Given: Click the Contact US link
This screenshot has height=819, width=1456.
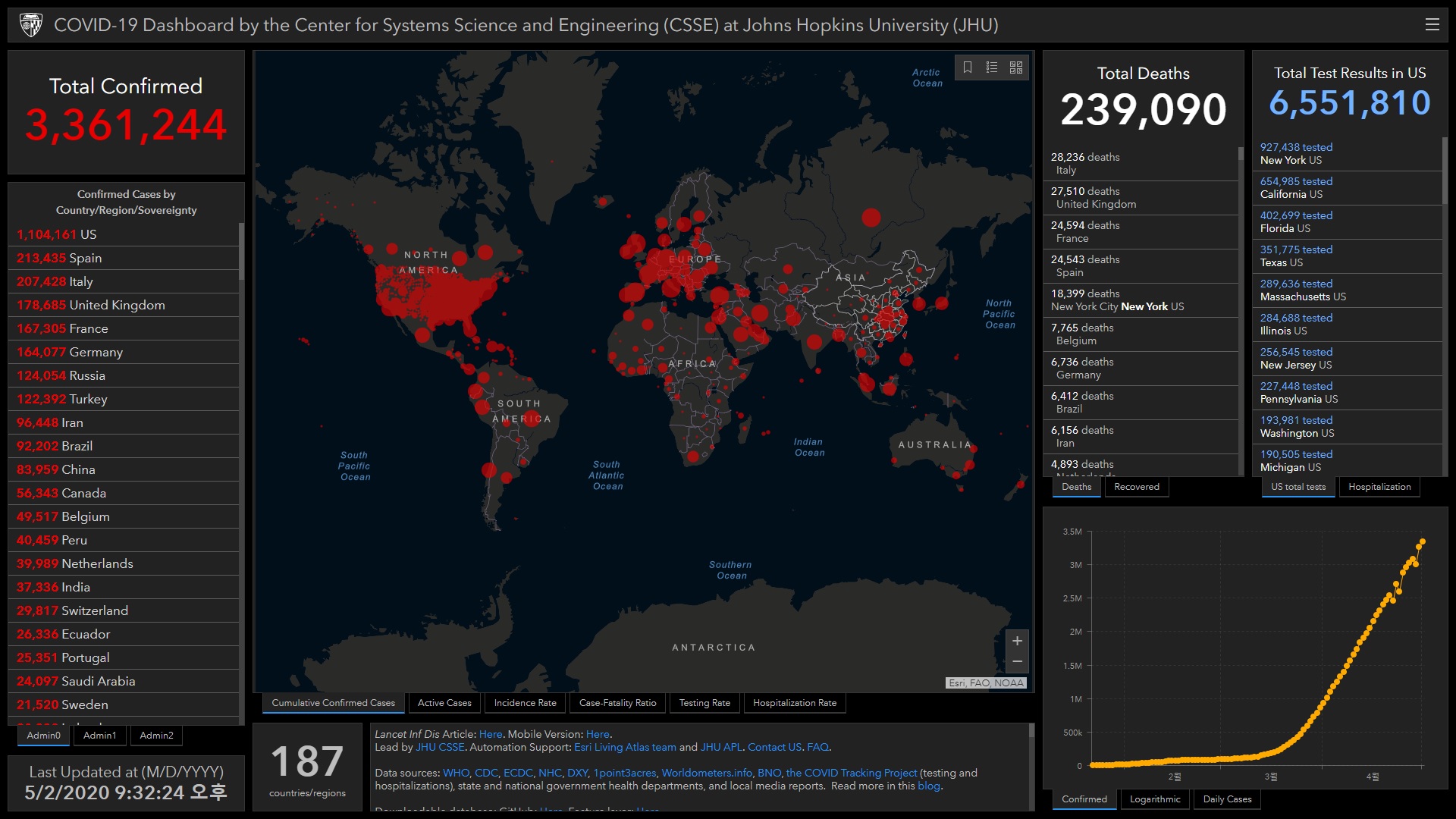Looking at the screenshot, I should 774,747.
